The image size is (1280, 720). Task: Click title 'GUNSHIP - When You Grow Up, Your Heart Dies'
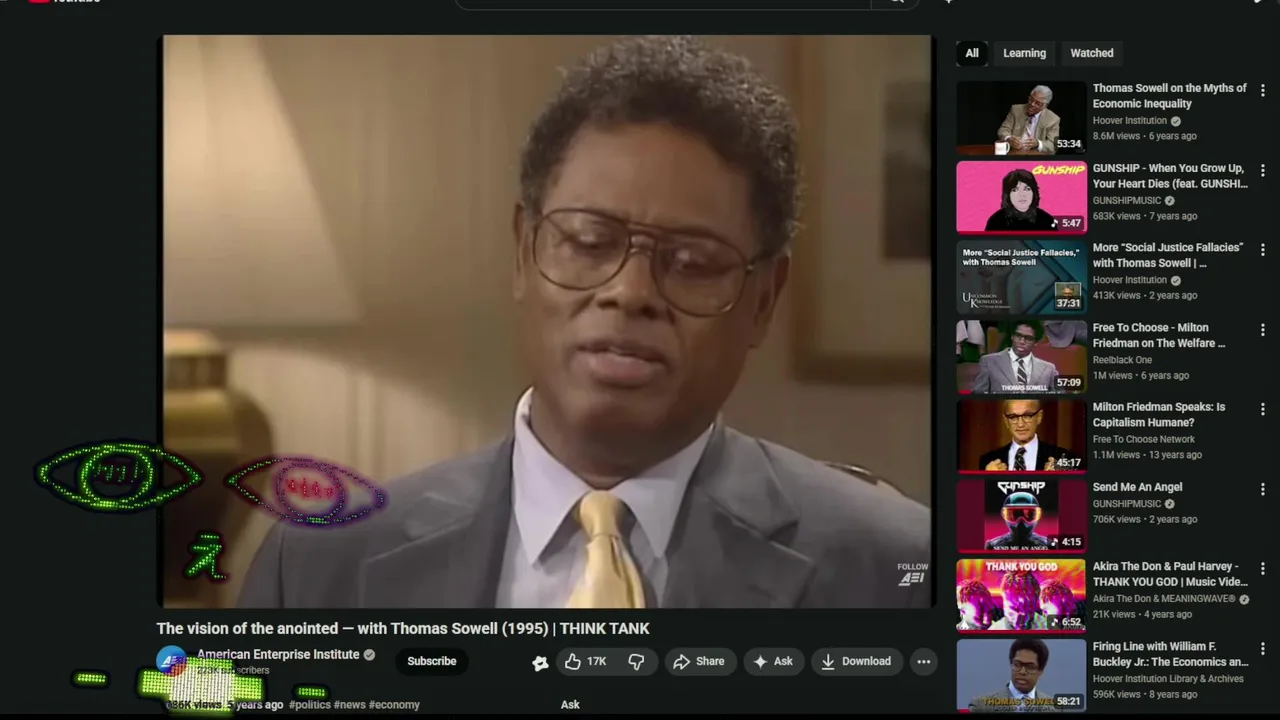1169,176
